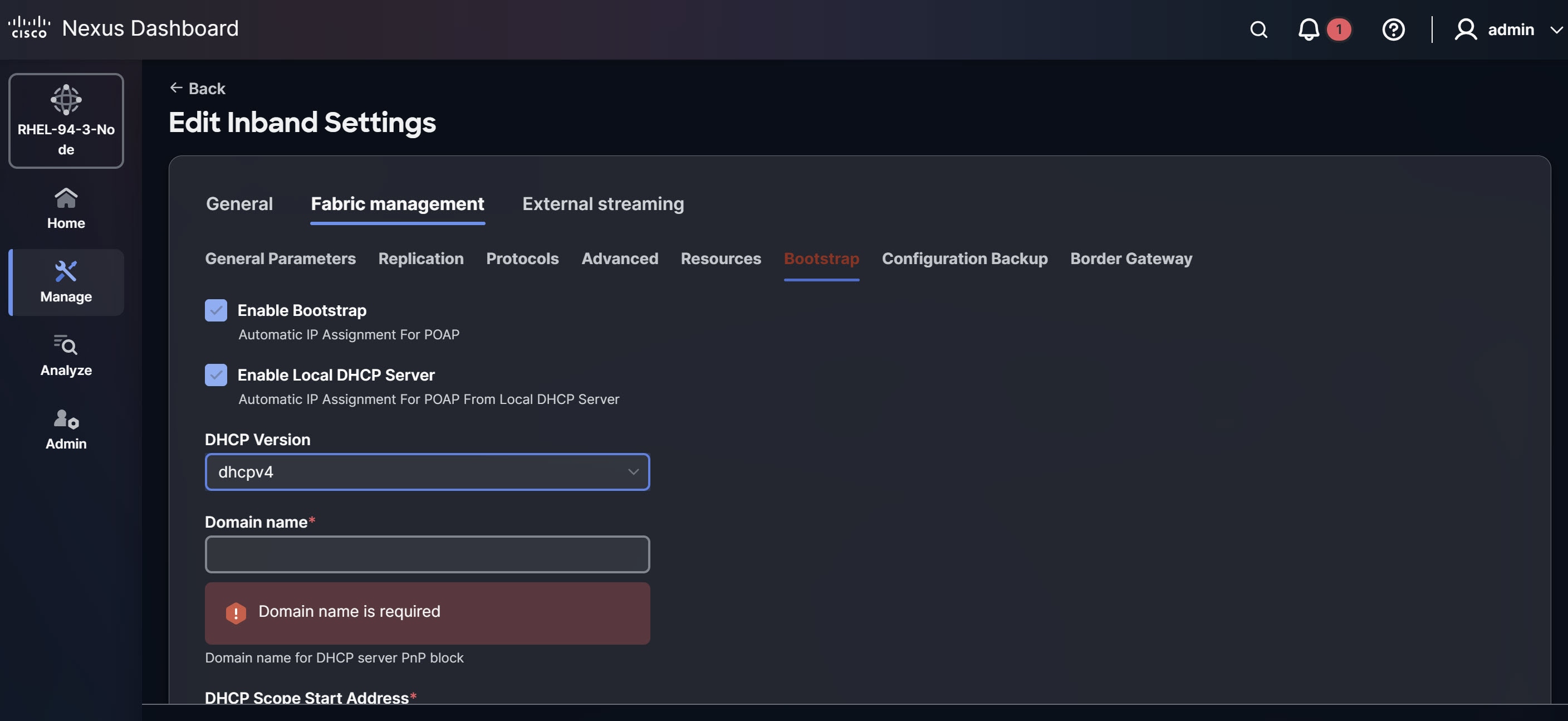Switch to the General tab
The width and height of the screenshot is (1568, 721).
click(x=239, y=204)
